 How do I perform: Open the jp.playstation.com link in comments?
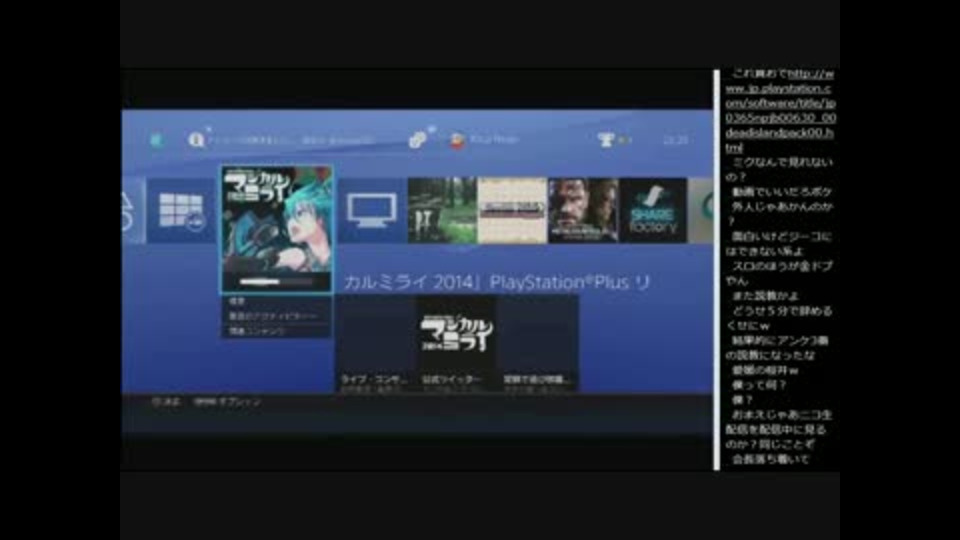781,111
